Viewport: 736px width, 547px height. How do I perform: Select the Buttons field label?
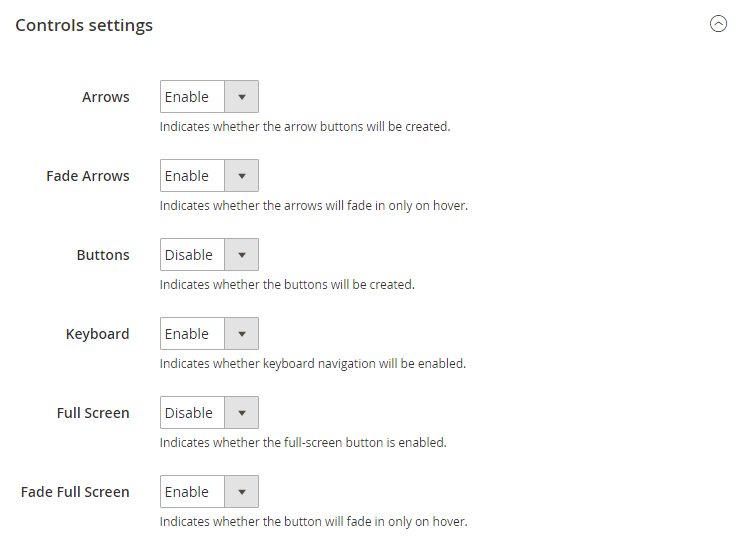pyautogui.click(x=103, y=254)
